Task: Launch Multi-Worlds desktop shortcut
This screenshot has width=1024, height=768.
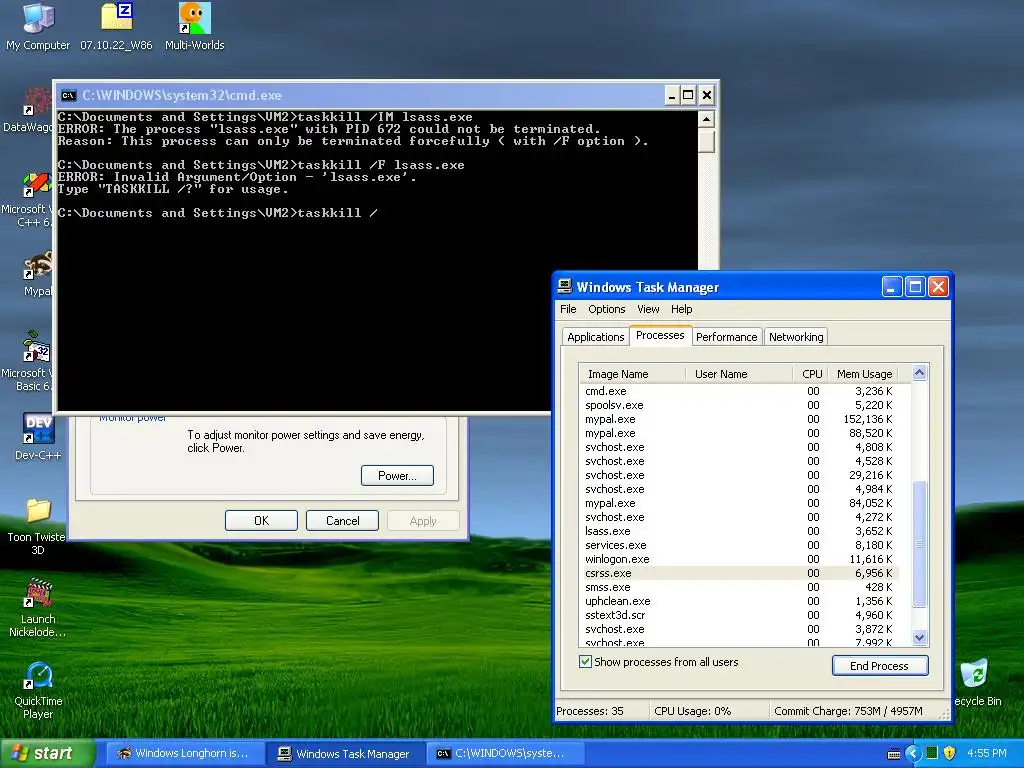Action: tap(195, 26)
